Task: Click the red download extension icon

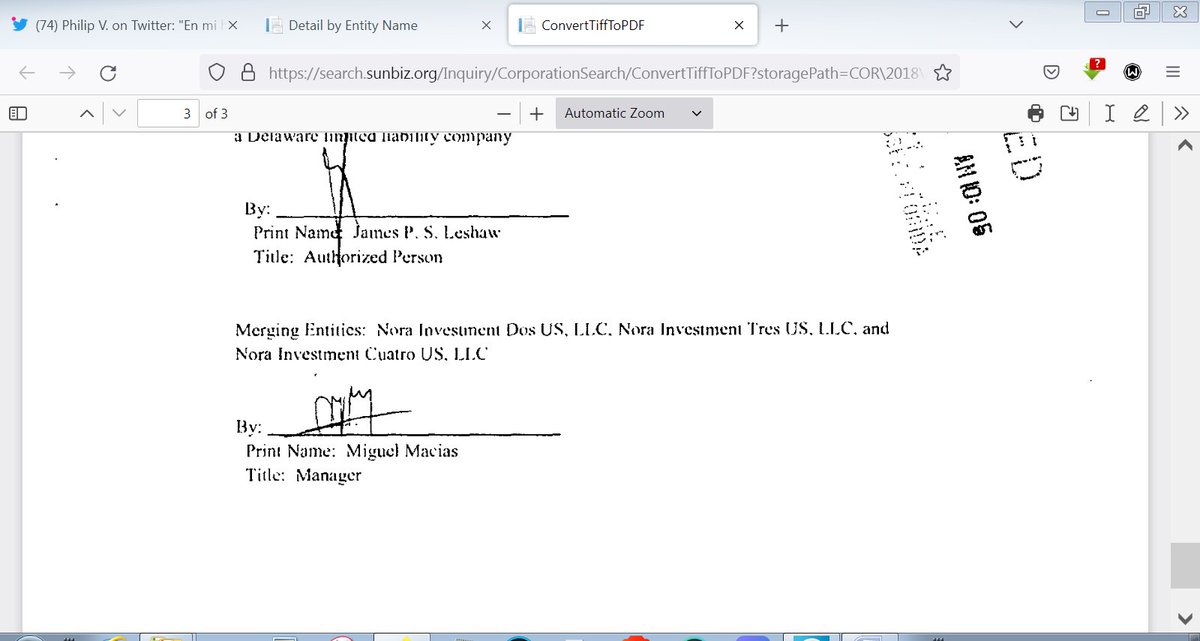Action: point(1094,71)
